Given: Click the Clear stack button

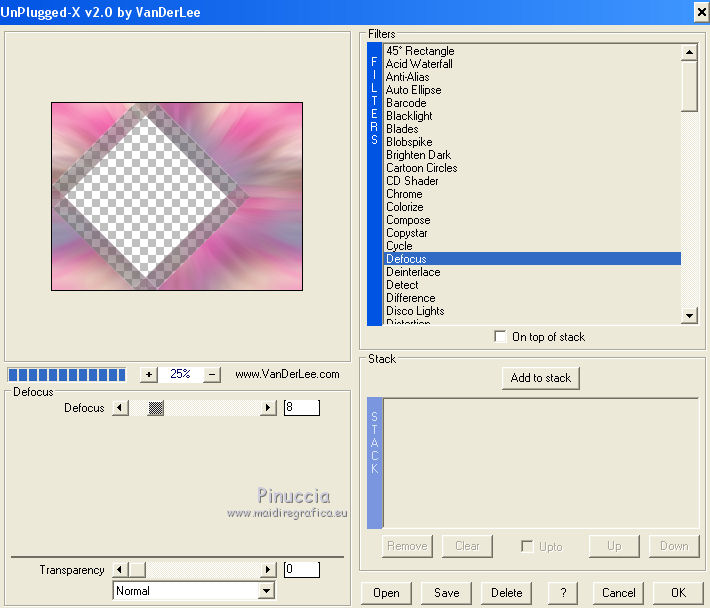Looking at the screenshot, I should pos(467,546).
